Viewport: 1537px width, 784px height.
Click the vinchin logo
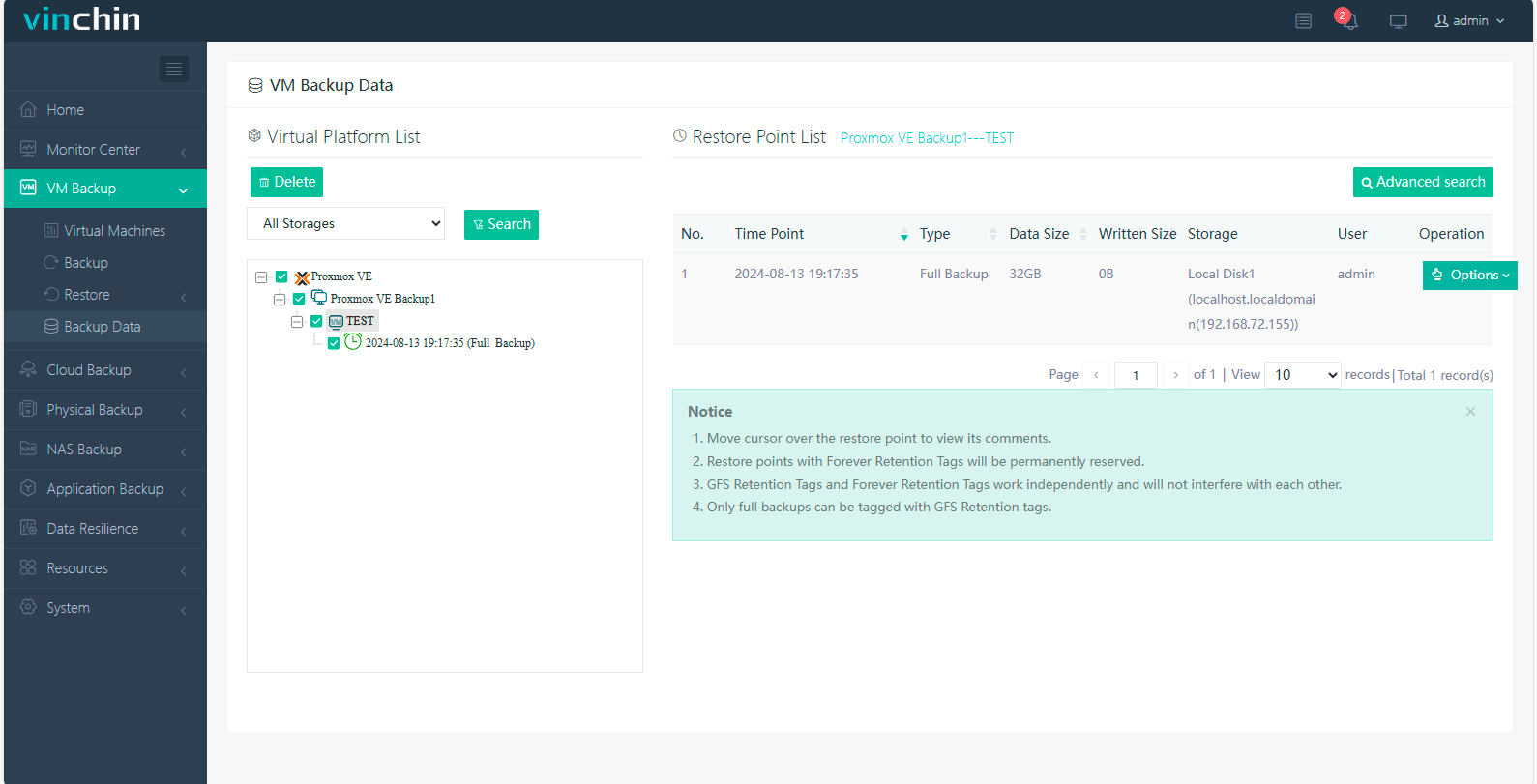pos(82,19)
